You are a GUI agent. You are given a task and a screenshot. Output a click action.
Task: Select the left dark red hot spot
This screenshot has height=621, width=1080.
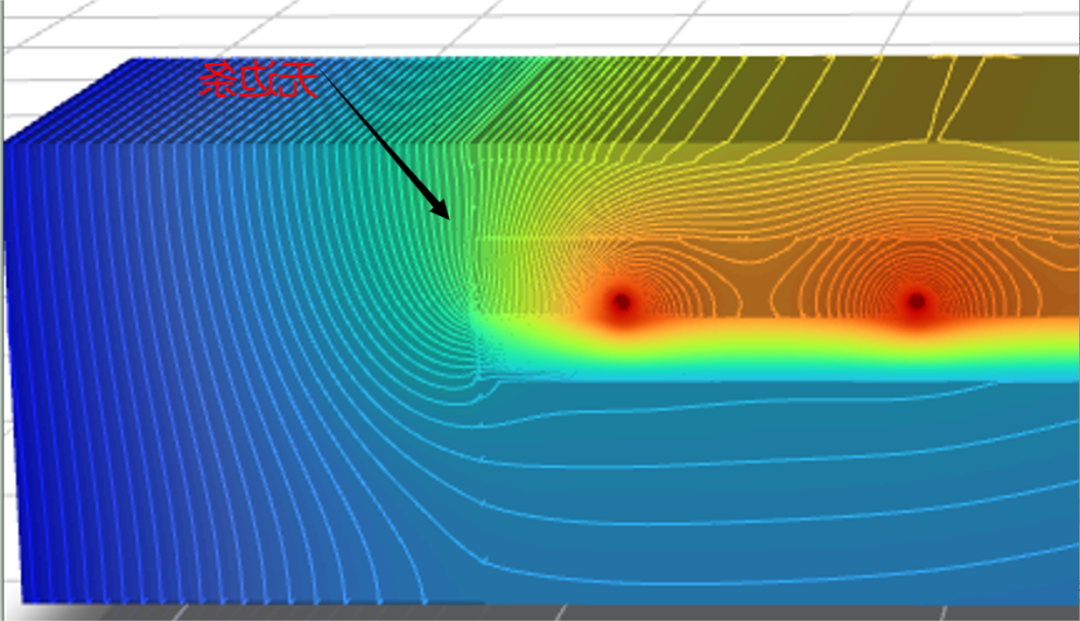621,301
